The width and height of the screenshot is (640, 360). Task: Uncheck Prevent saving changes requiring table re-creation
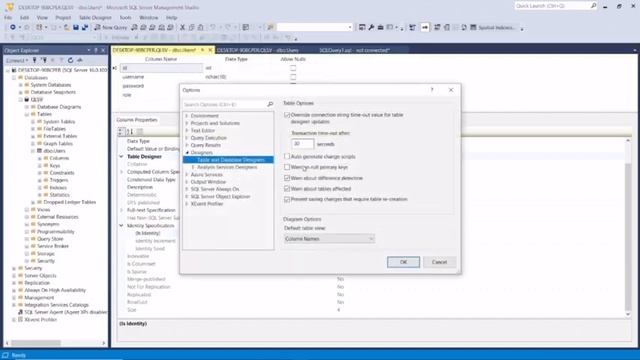(287, 199)
